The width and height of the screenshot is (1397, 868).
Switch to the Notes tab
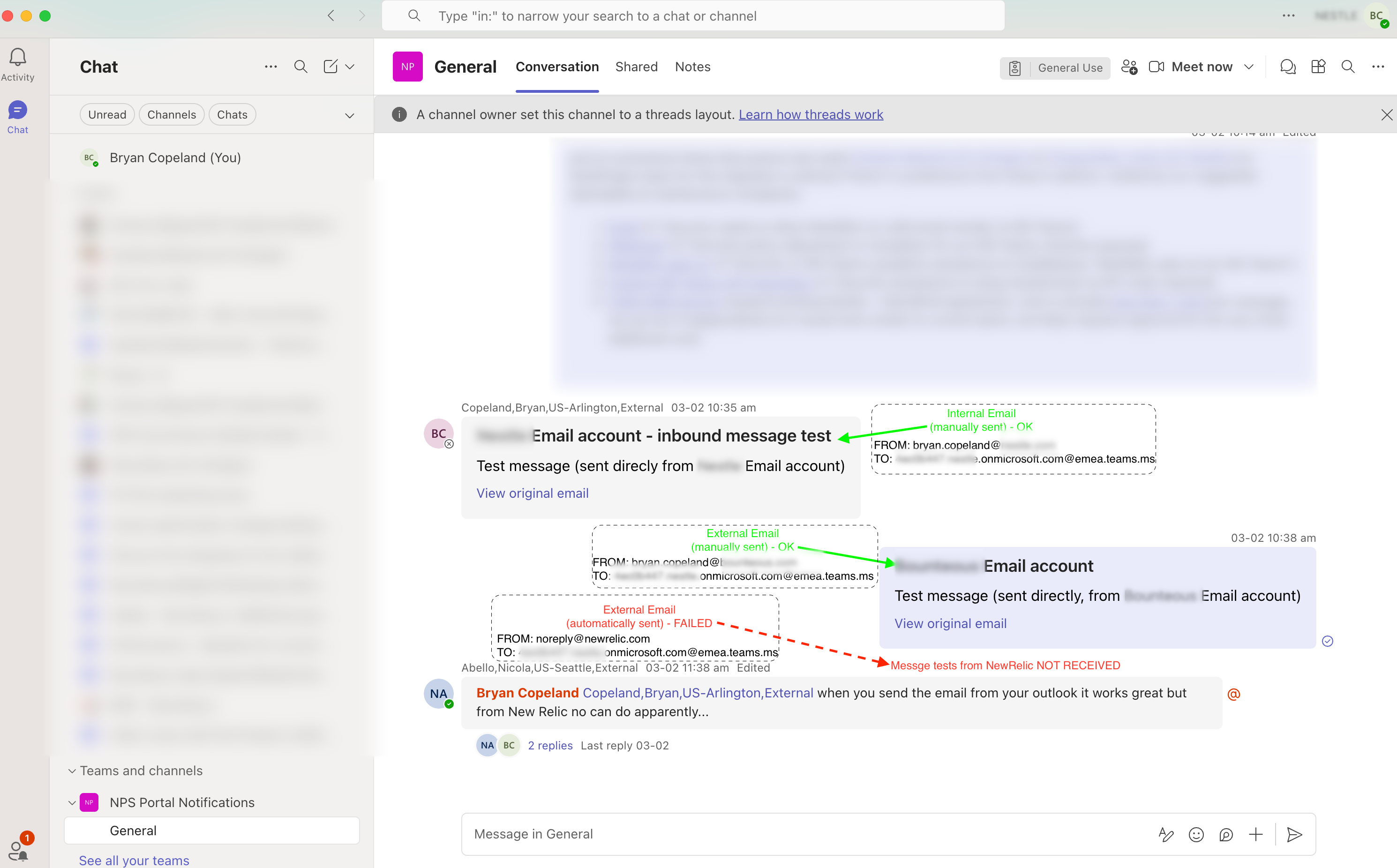692,67
